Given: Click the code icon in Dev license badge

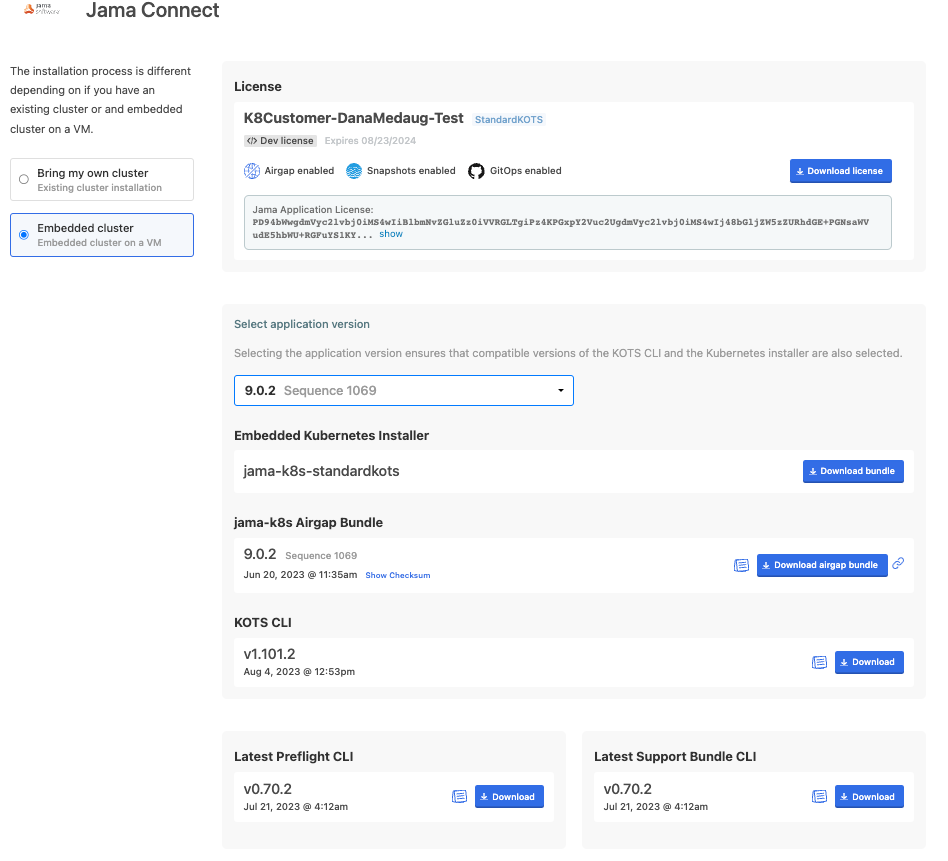Looking at the screenshot, I should tap(253, 140).
